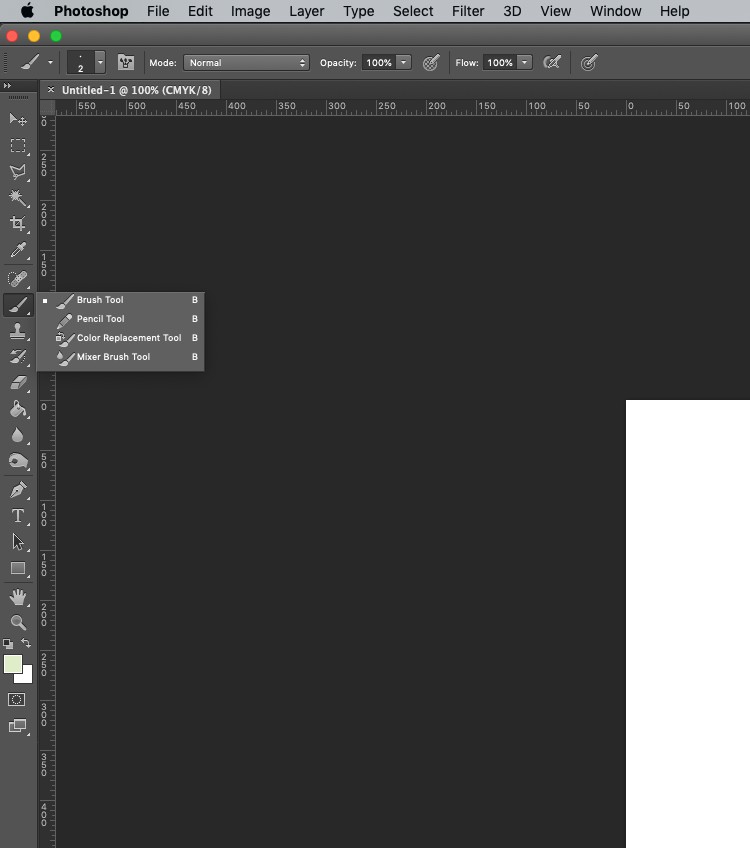Select the Pen tool
Image resolution: width=750 pixels, height=848 pixels.
click(18, 490)
